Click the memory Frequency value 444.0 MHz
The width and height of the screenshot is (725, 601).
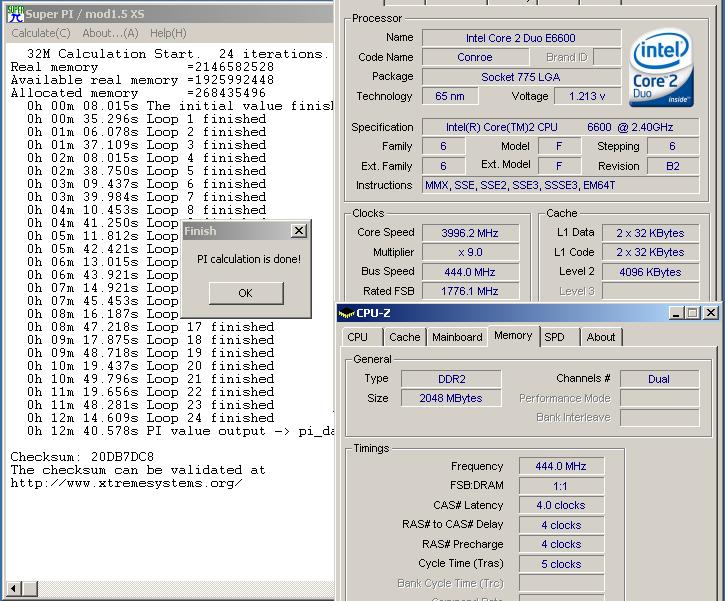[561, 466]
